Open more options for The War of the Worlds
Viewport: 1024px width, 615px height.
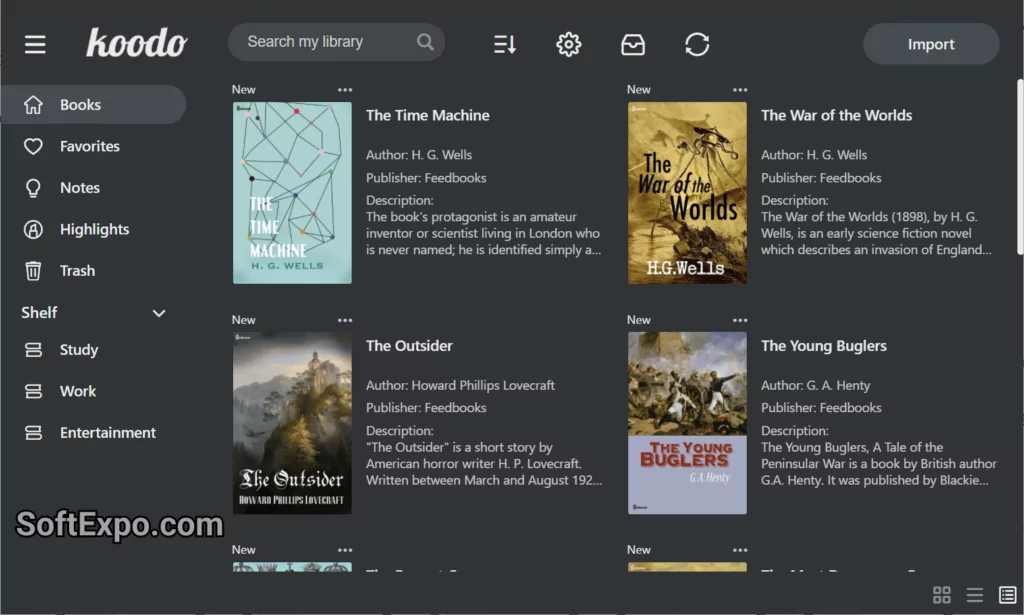(740, 89)
